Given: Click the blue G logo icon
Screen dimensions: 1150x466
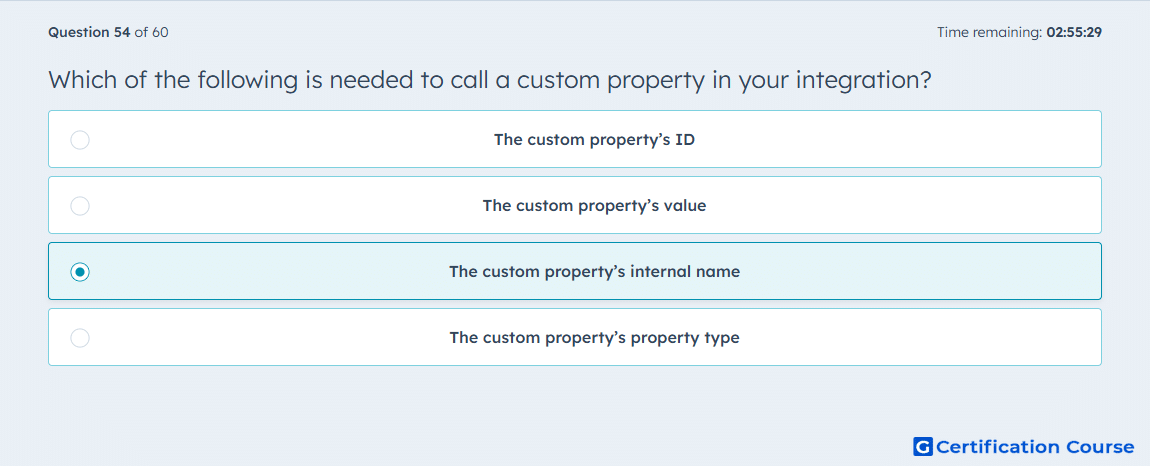Looking at the screenshot, I should [923, 446].
